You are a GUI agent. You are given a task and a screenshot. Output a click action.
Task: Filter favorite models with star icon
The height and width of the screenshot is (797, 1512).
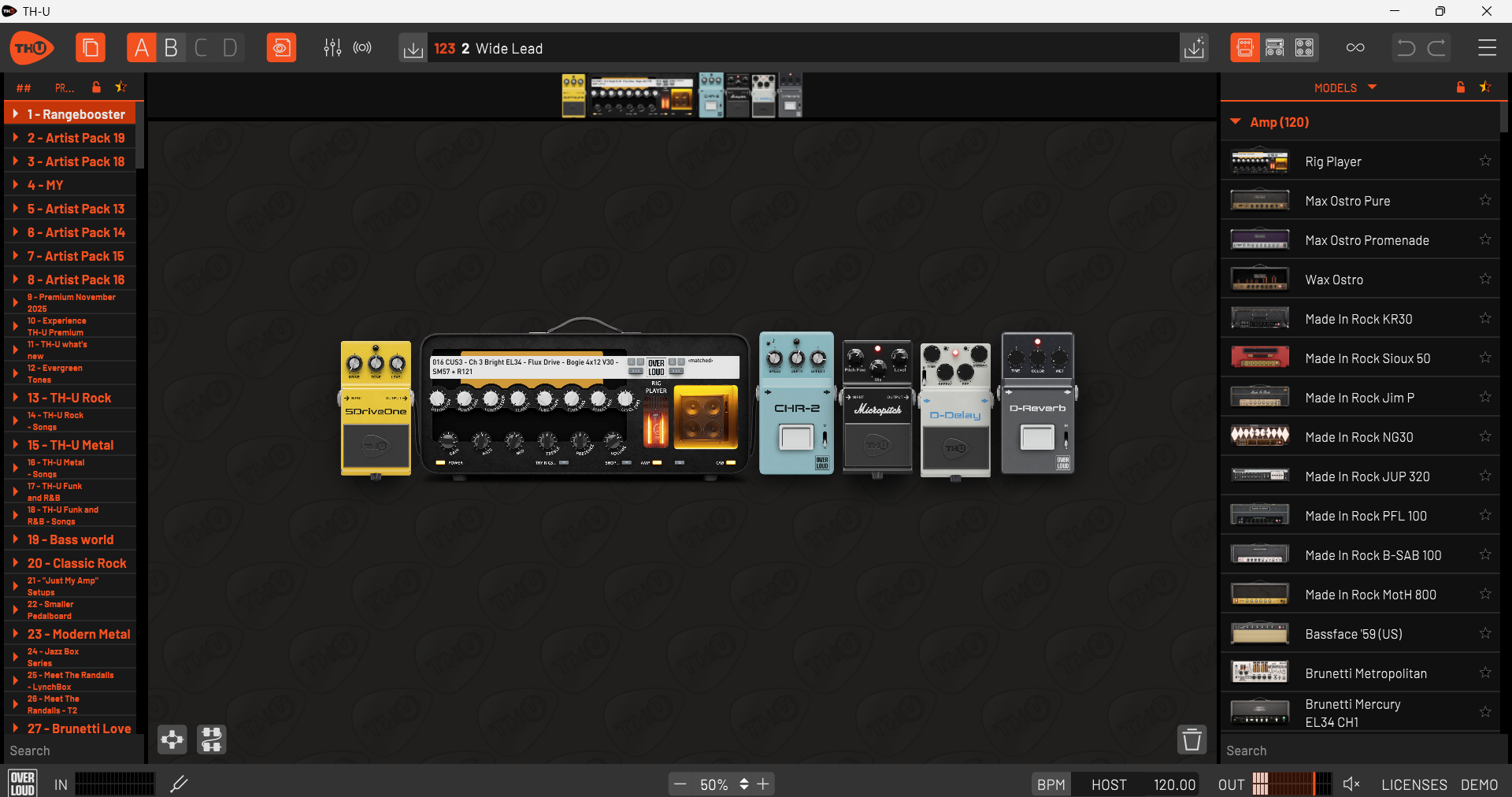[x=1485, y=87]
